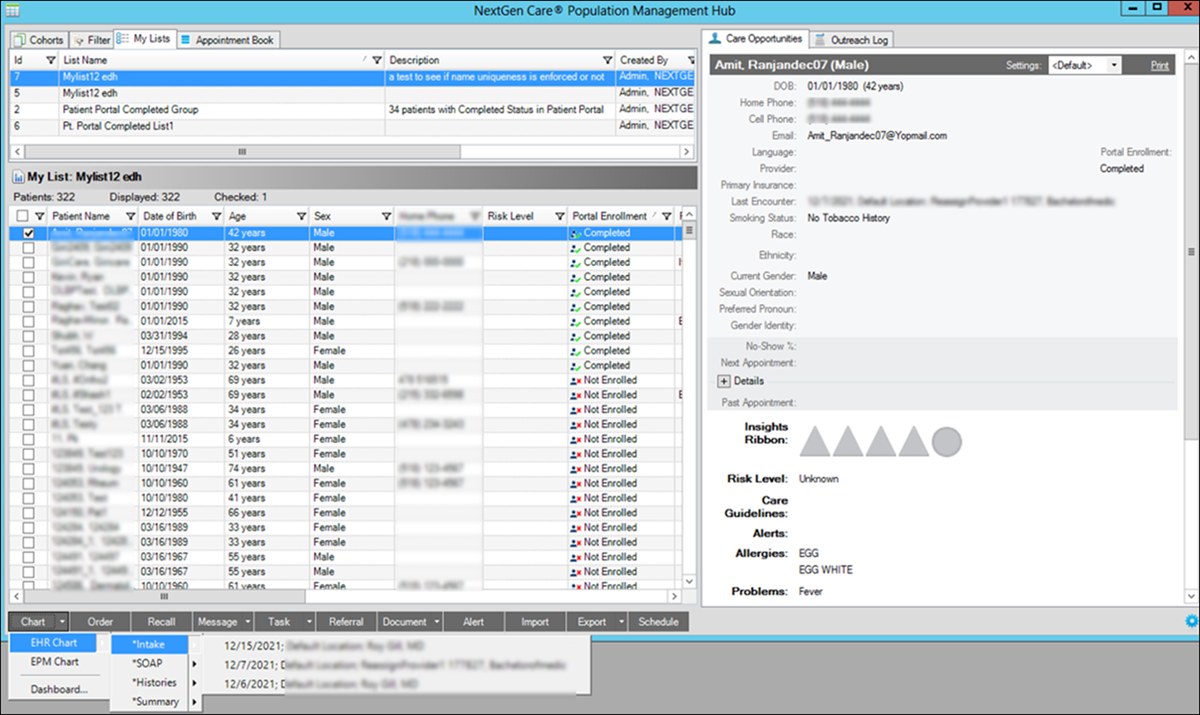Check the checkbox for the 12/12/1955 patient
This screenshot has width=1200, height=715.
coord(29,513)
